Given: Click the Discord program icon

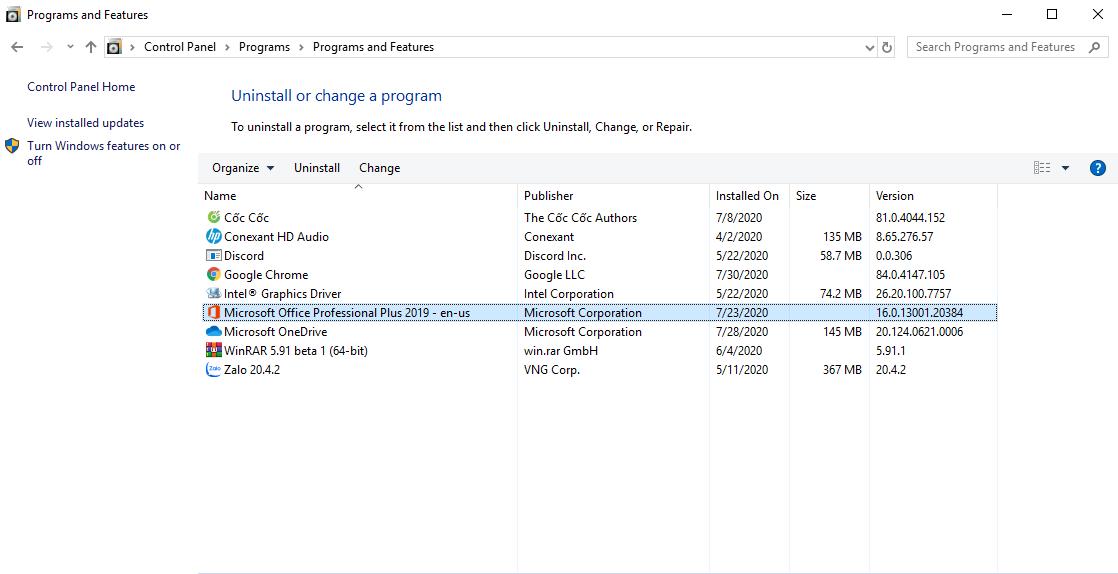Looking at the screenshot, I should (213, 255).
